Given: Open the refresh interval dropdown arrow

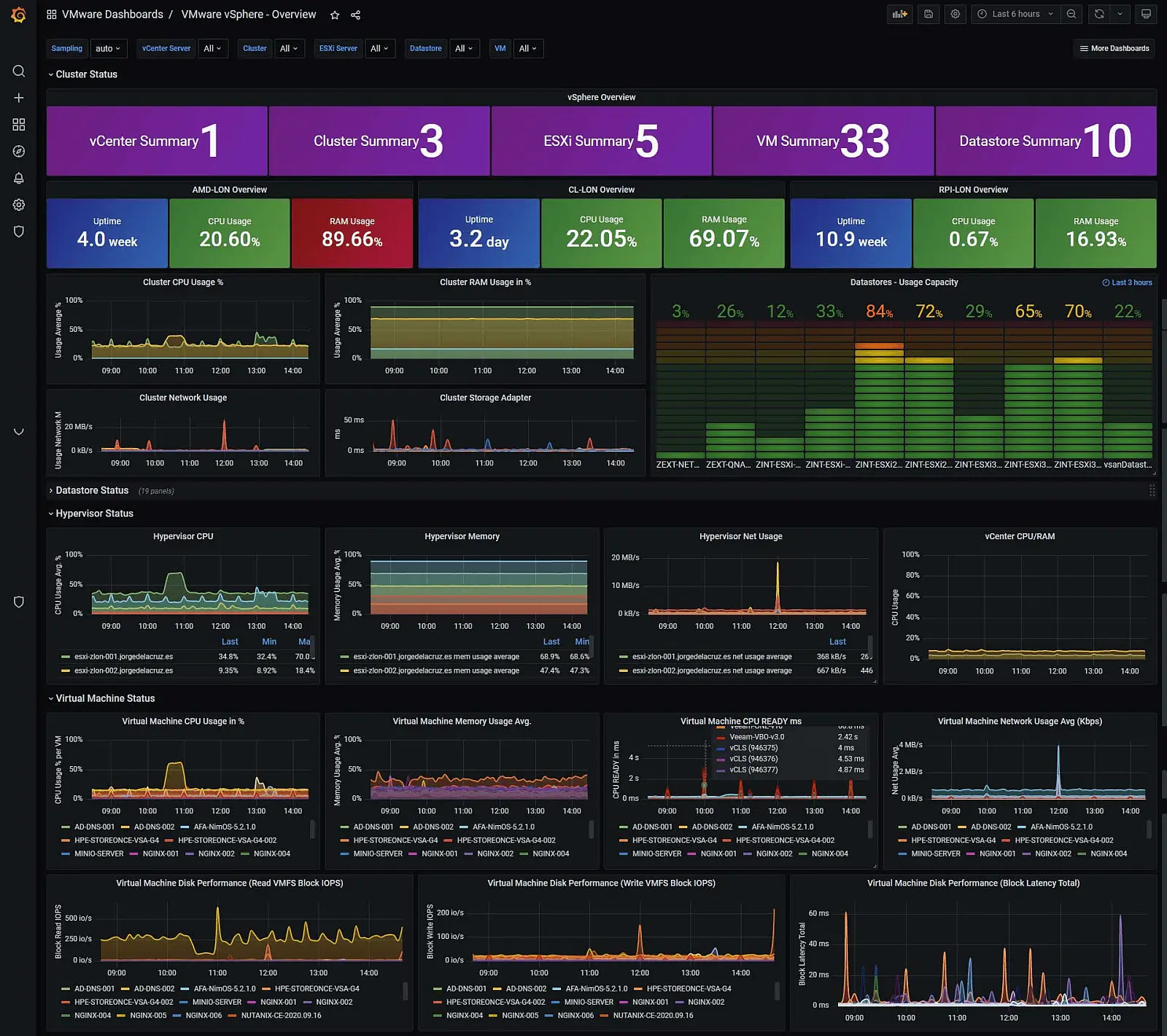Looking at the screenshot, I should [x=1120, y=14].
